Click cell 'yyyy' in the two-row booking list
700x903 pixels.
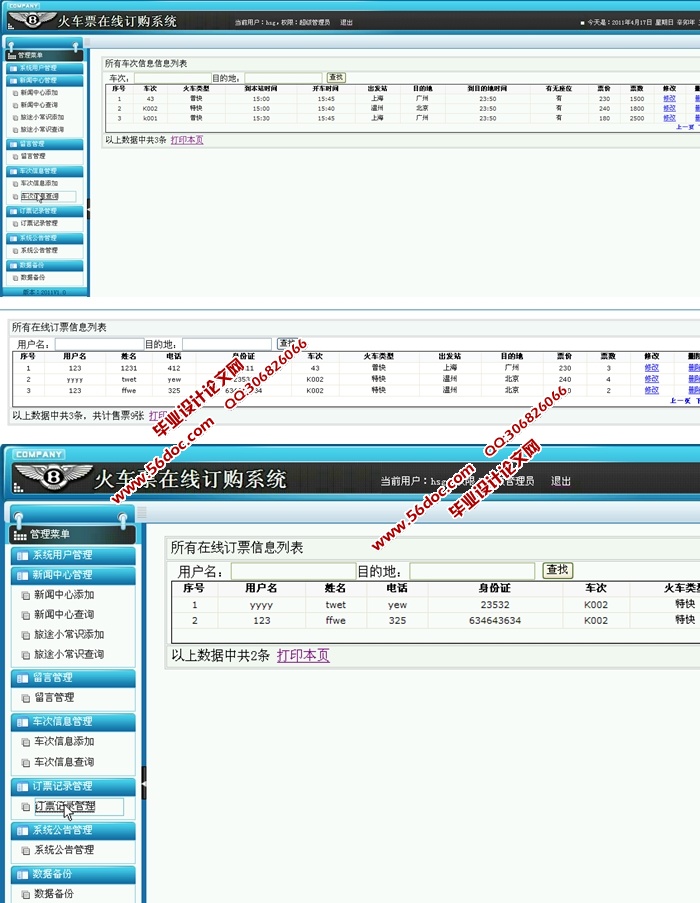click(x=261, y=605)
